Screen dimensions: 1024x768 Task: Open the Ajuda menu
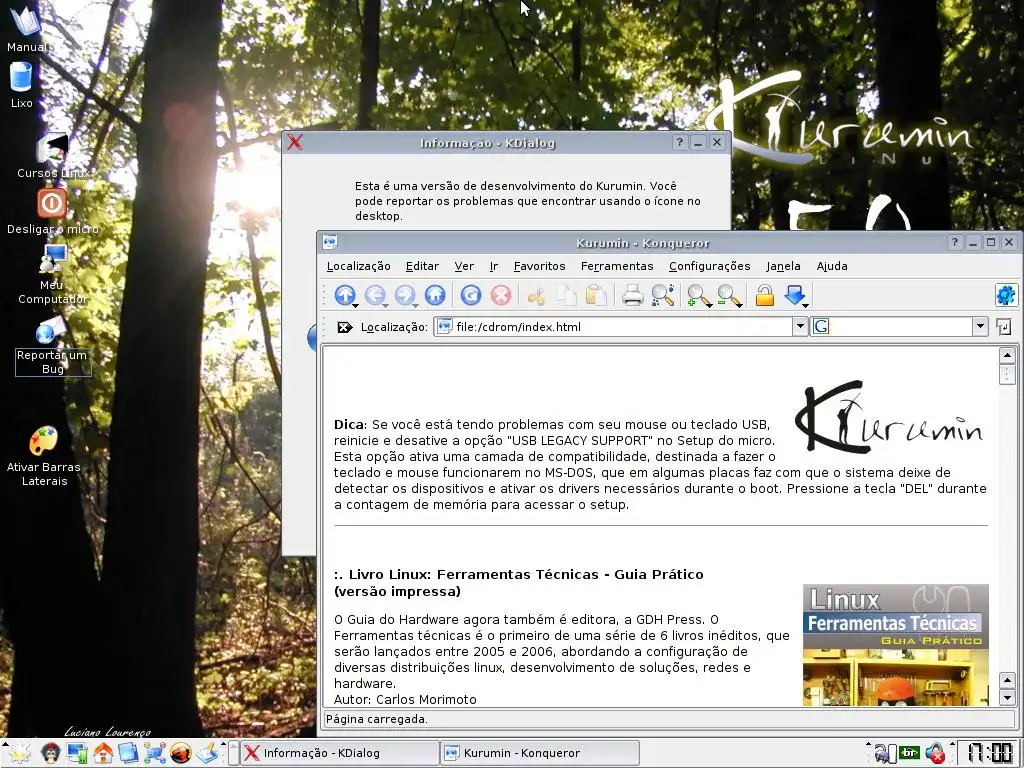832,266
